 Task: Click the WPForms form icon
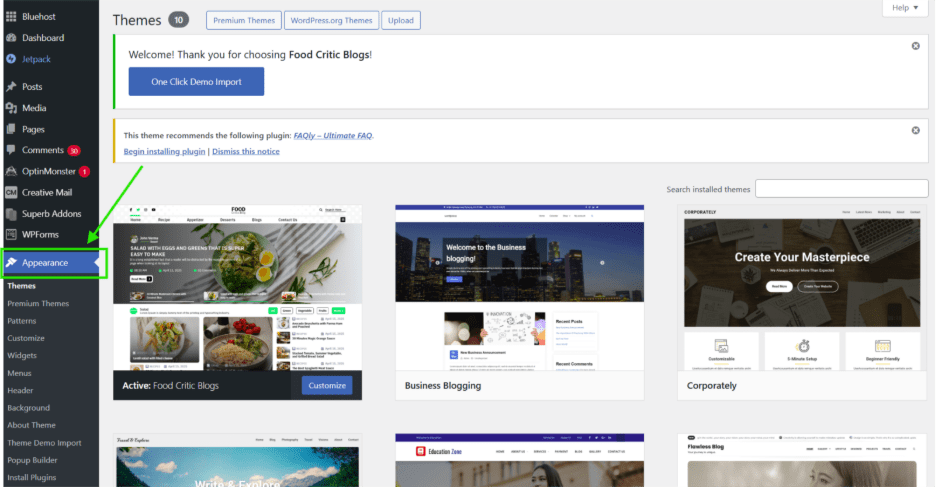tap(11, 235)
